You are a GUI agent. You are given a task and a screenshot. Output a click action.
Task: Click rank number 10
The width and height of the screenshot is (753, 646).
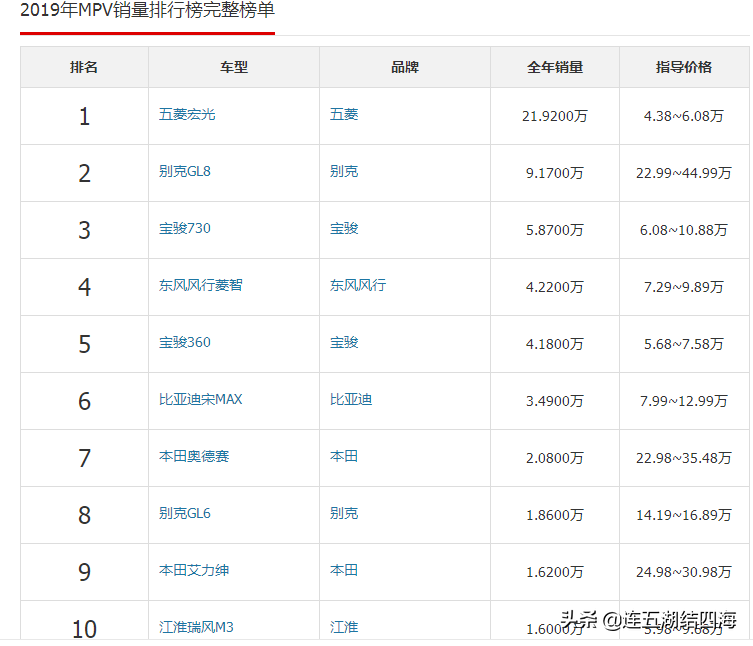(x=85, y=629)
